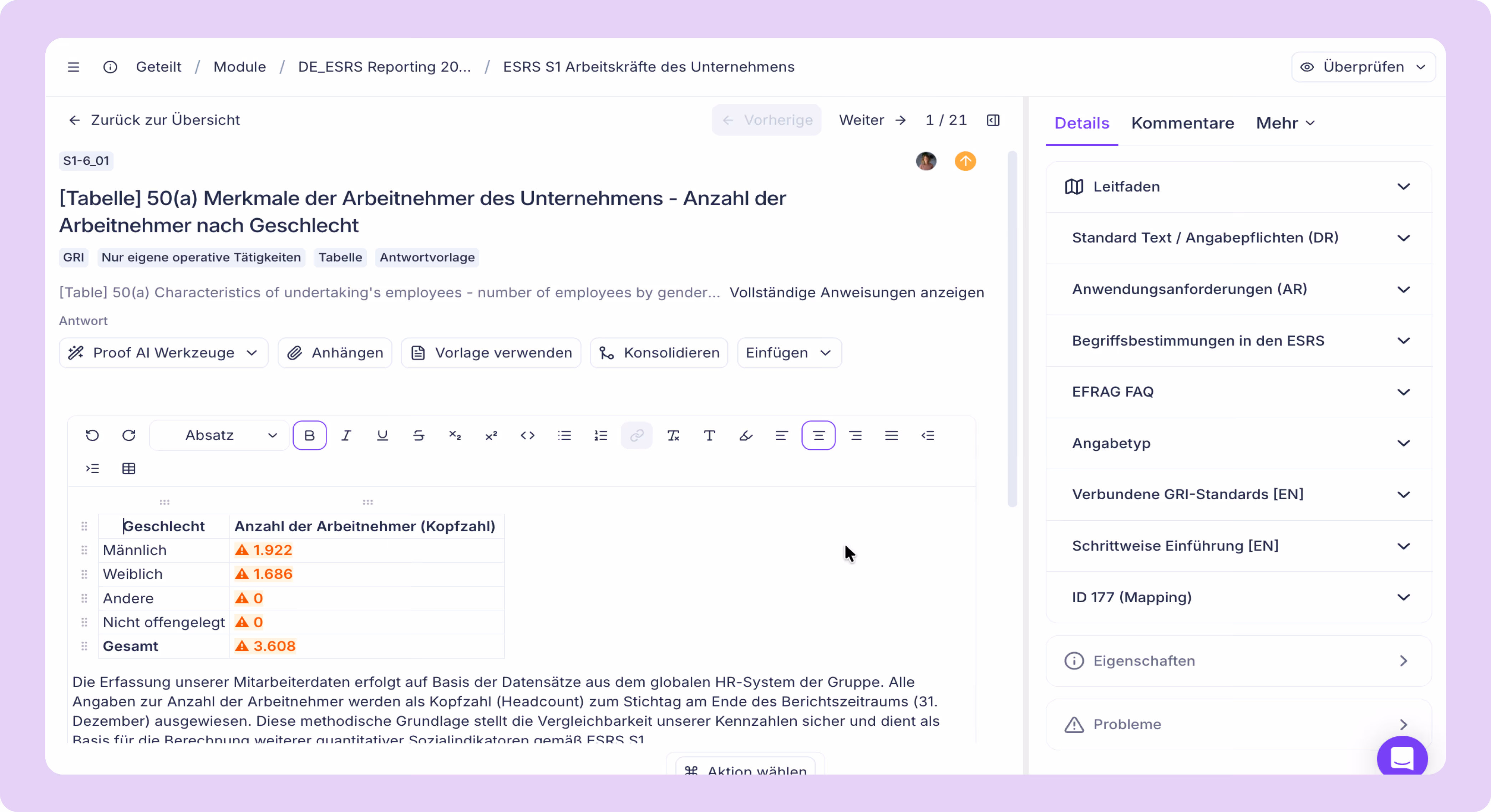Open the hamburger navigation menu
Viewport: 1491px width, 812px height.
click(x=73, y=67)
